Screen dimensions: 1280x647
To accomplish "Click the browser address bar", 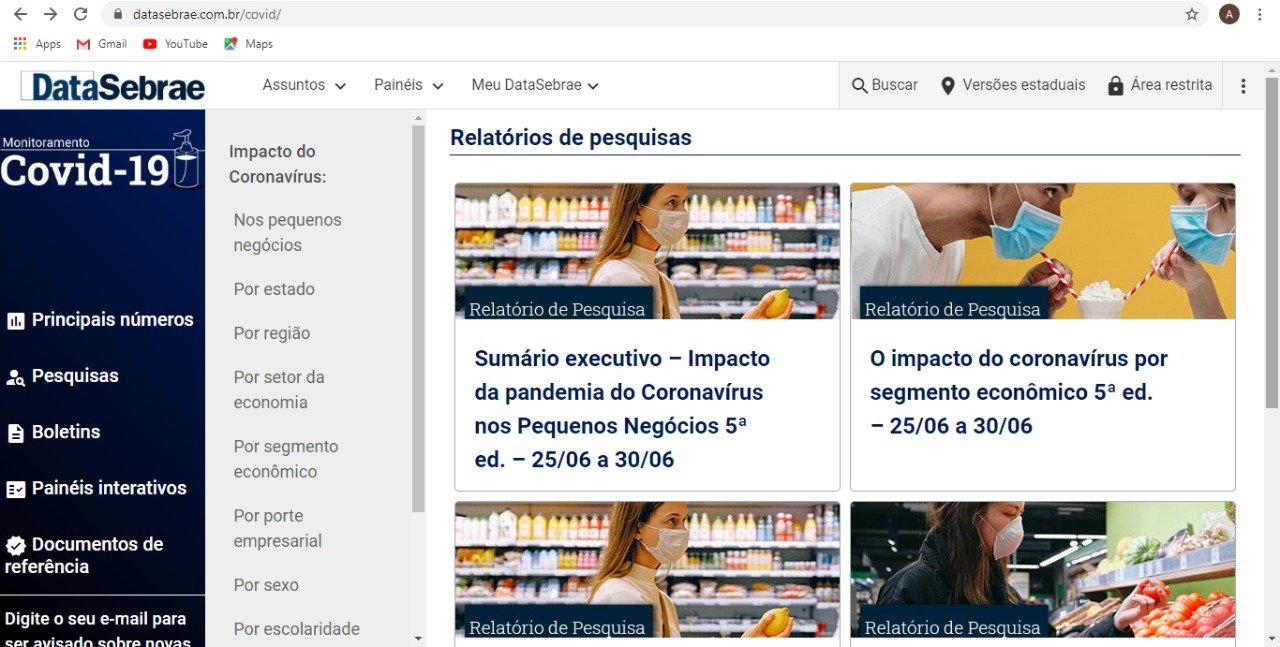I will (640, 14).
